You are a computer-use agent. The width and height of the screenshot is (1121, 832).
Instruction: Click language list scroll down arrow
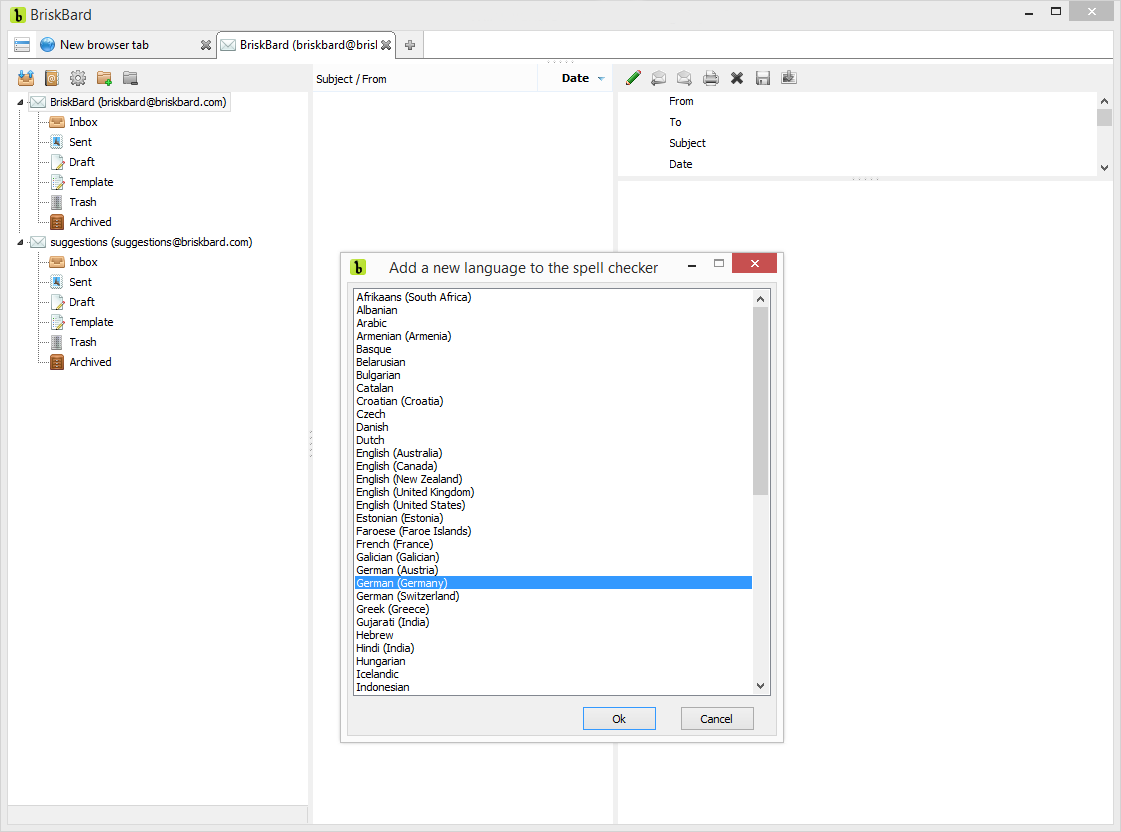tap(761, 686)
